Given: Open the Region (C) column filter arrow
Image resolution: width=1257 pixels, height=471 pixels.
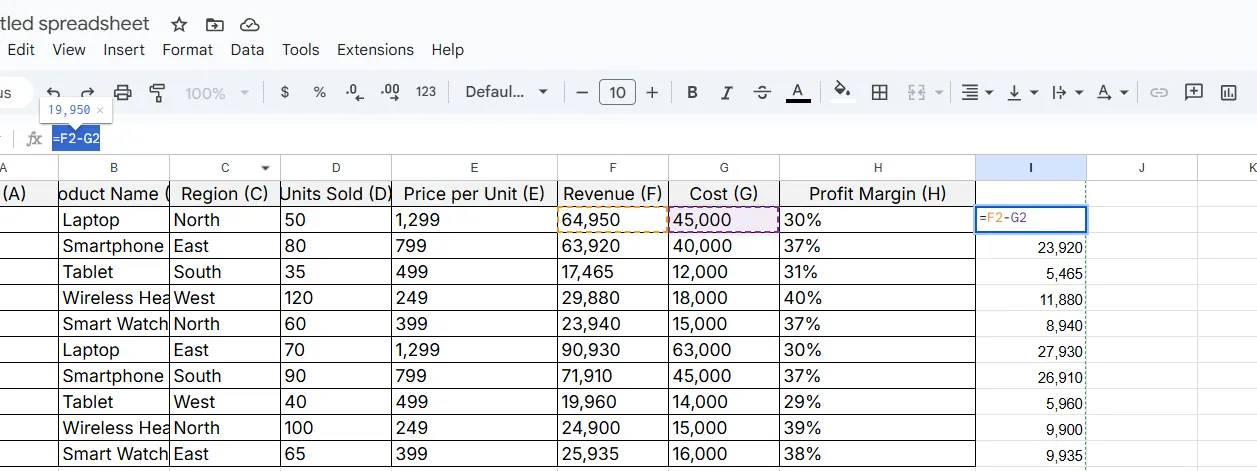Looking at the screenshot, I should coord(265,168).
